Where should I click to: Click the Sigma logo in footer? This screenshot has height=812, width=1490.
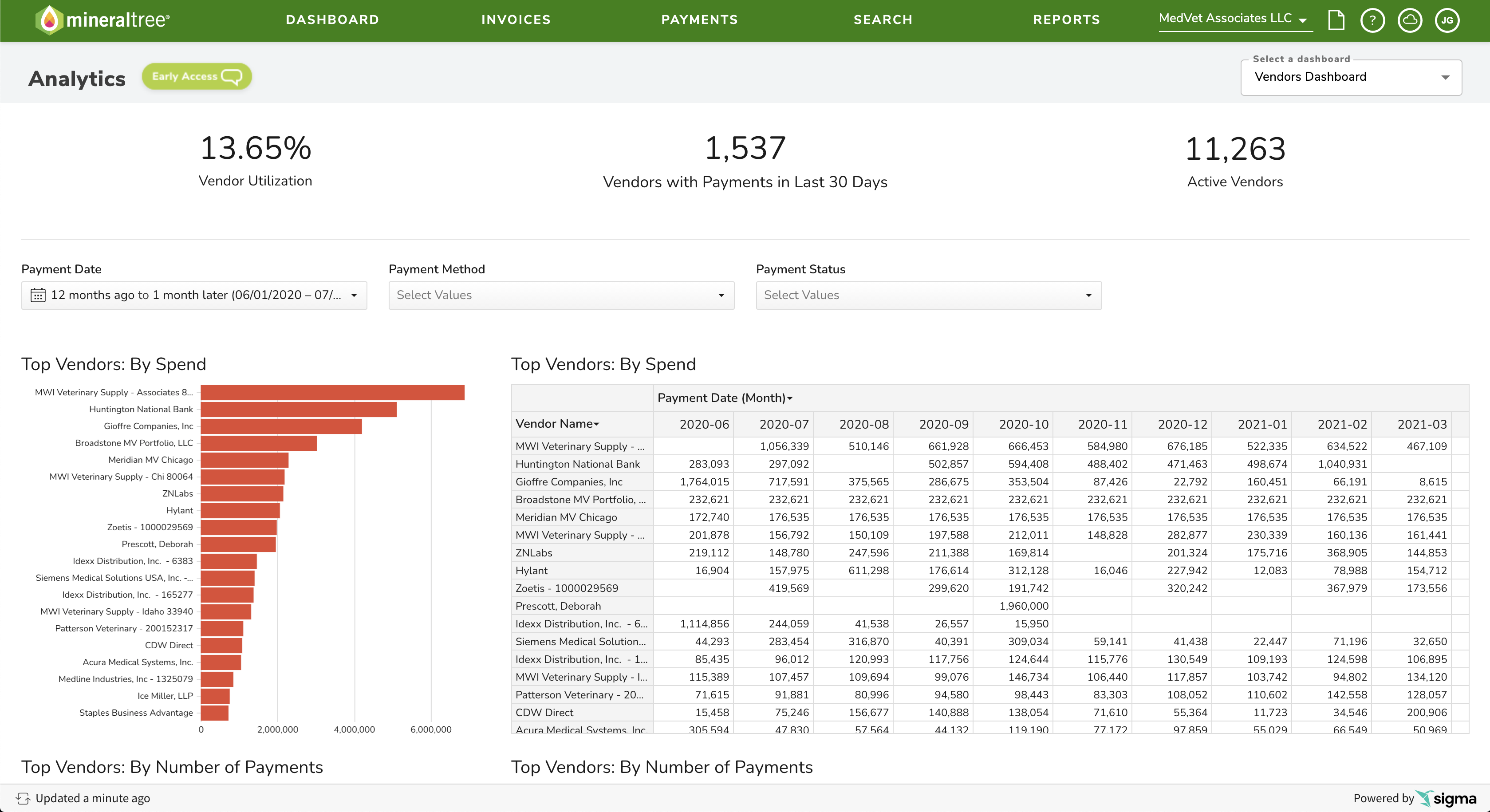(x=1447, y=798)
